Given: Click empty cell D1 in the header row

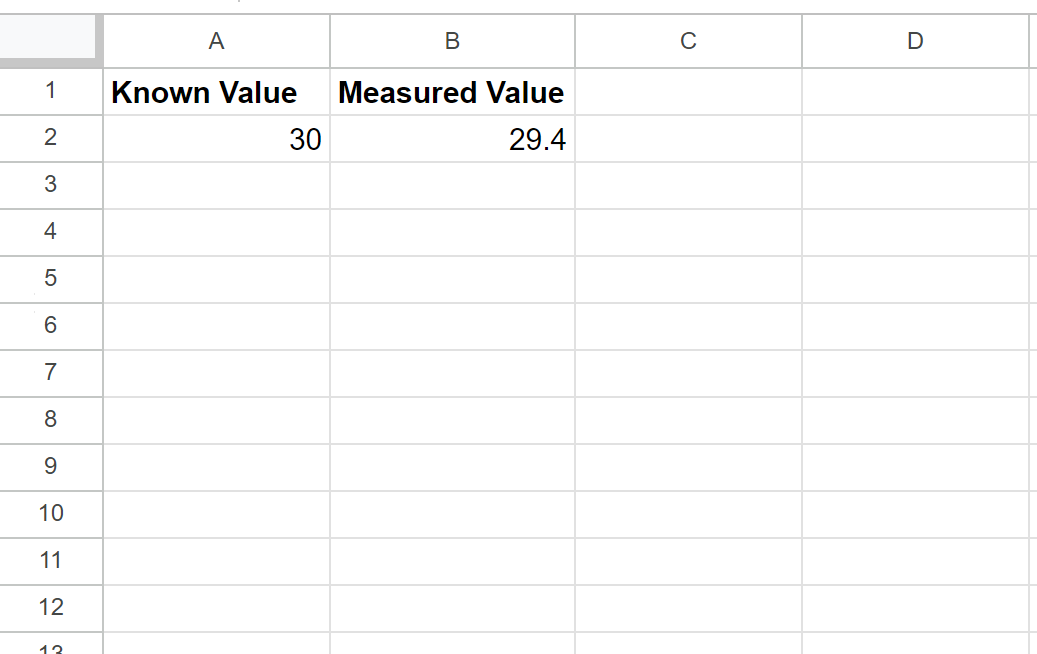Looking at the screenshot, I should [x=914, y=92].
